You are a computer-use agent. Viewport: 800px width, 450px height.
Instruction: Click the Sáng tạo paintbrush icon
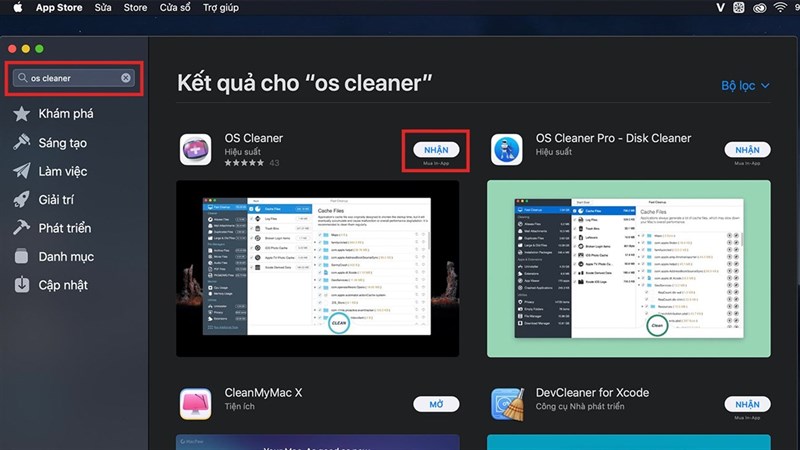pyautogui.click(x=21, y=142)
